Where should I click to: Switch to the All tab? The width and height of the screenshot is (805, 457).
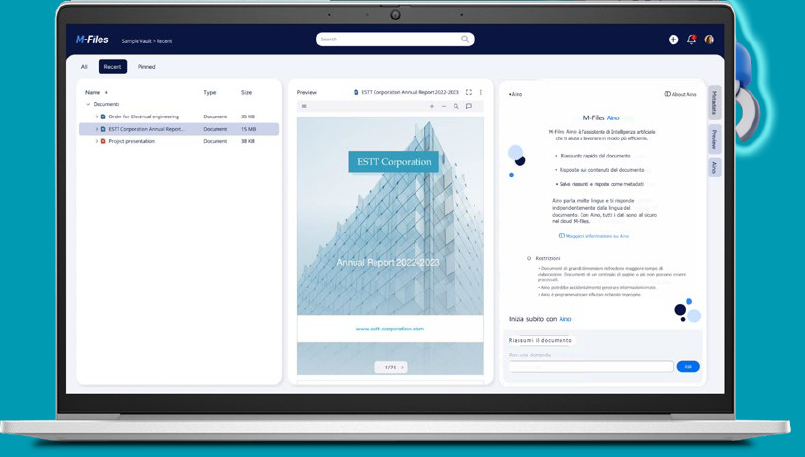pos(84,67)
